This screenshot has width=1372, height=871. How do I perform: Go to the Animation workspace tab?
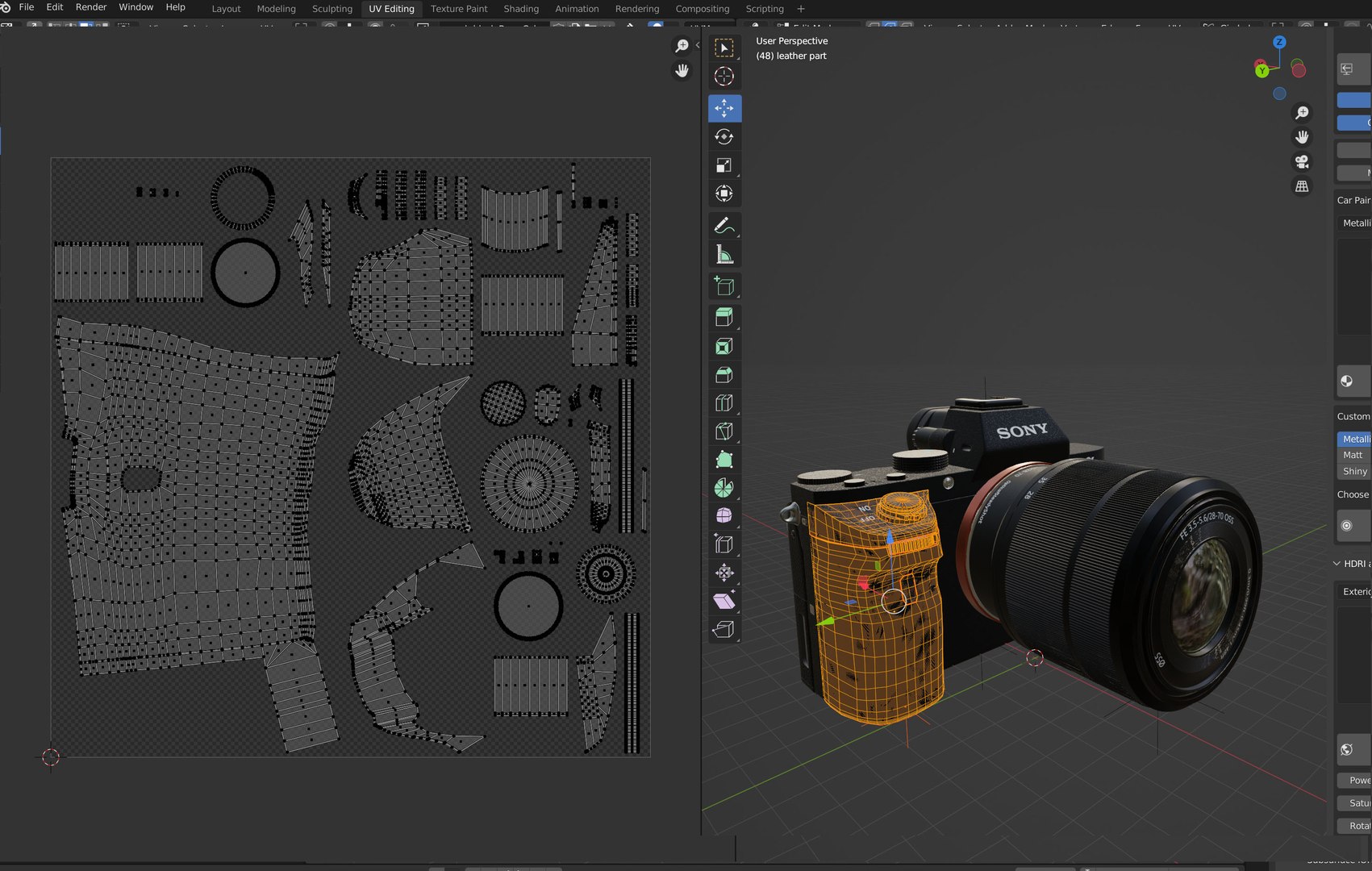(577, 9)
